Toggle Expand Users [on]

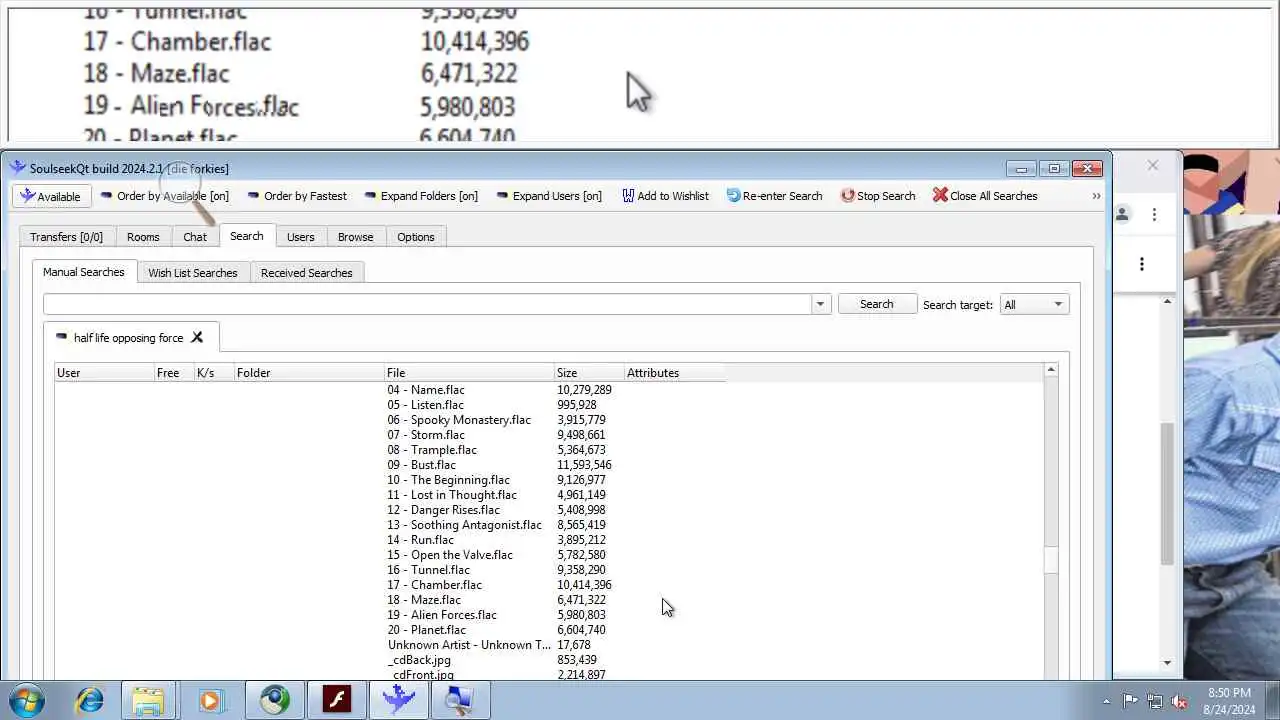click(549, 196)
